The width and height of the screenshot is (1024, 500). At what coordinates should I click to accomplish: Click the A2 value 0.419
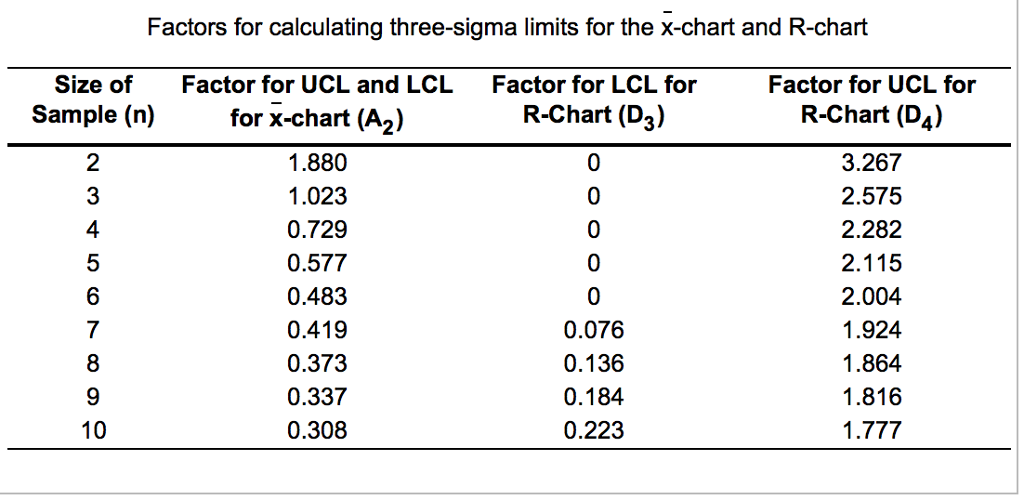tap(317, 330)
